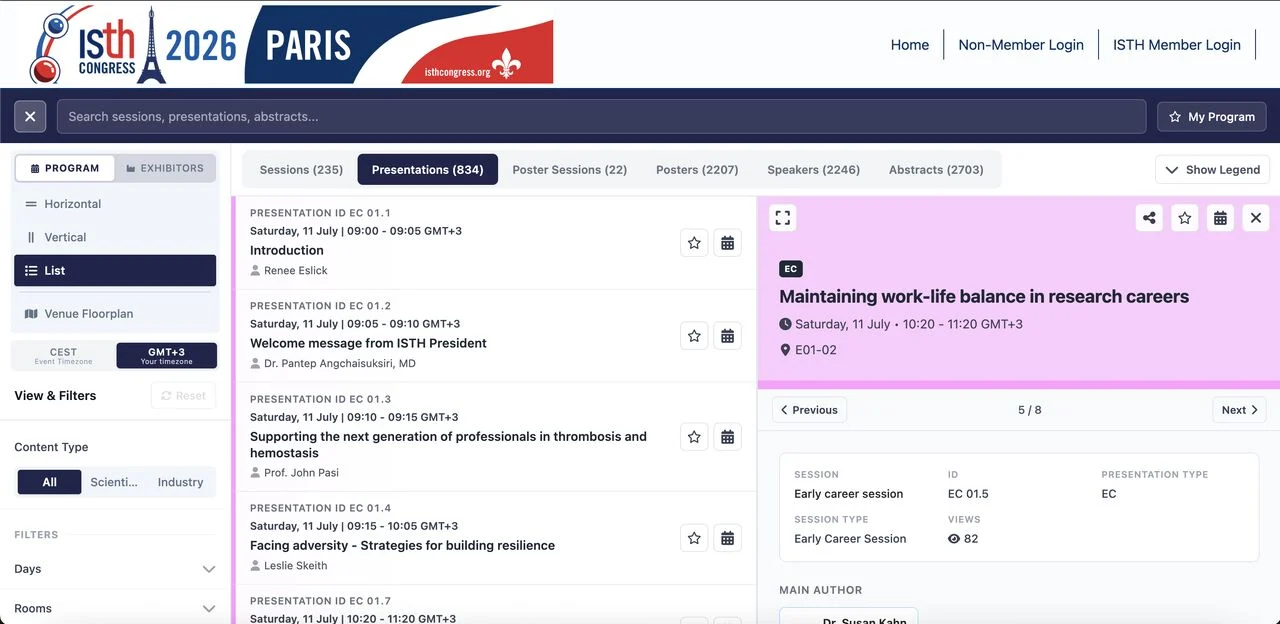Image resolution: width=1280 pixels, height=624 pixels.
Task: Expand the Rooms filter
Action: click(x=115, y=608)
